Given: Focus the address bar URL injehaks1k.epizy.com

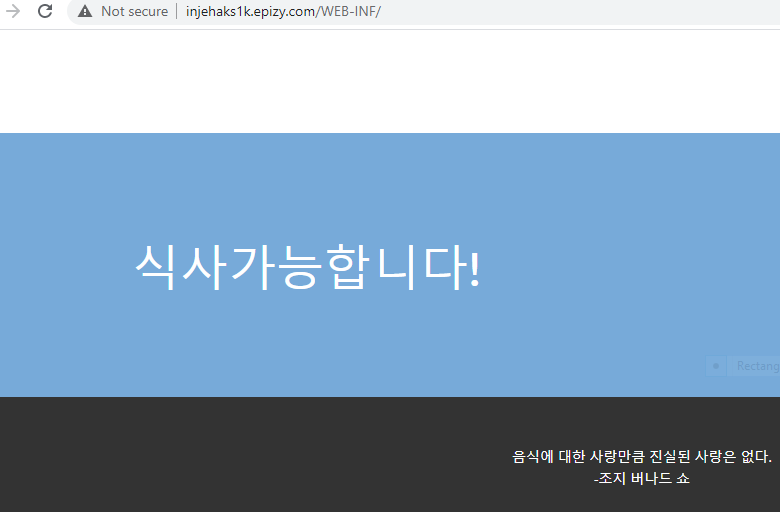Looking at the screenshot, I should point(250,12).
